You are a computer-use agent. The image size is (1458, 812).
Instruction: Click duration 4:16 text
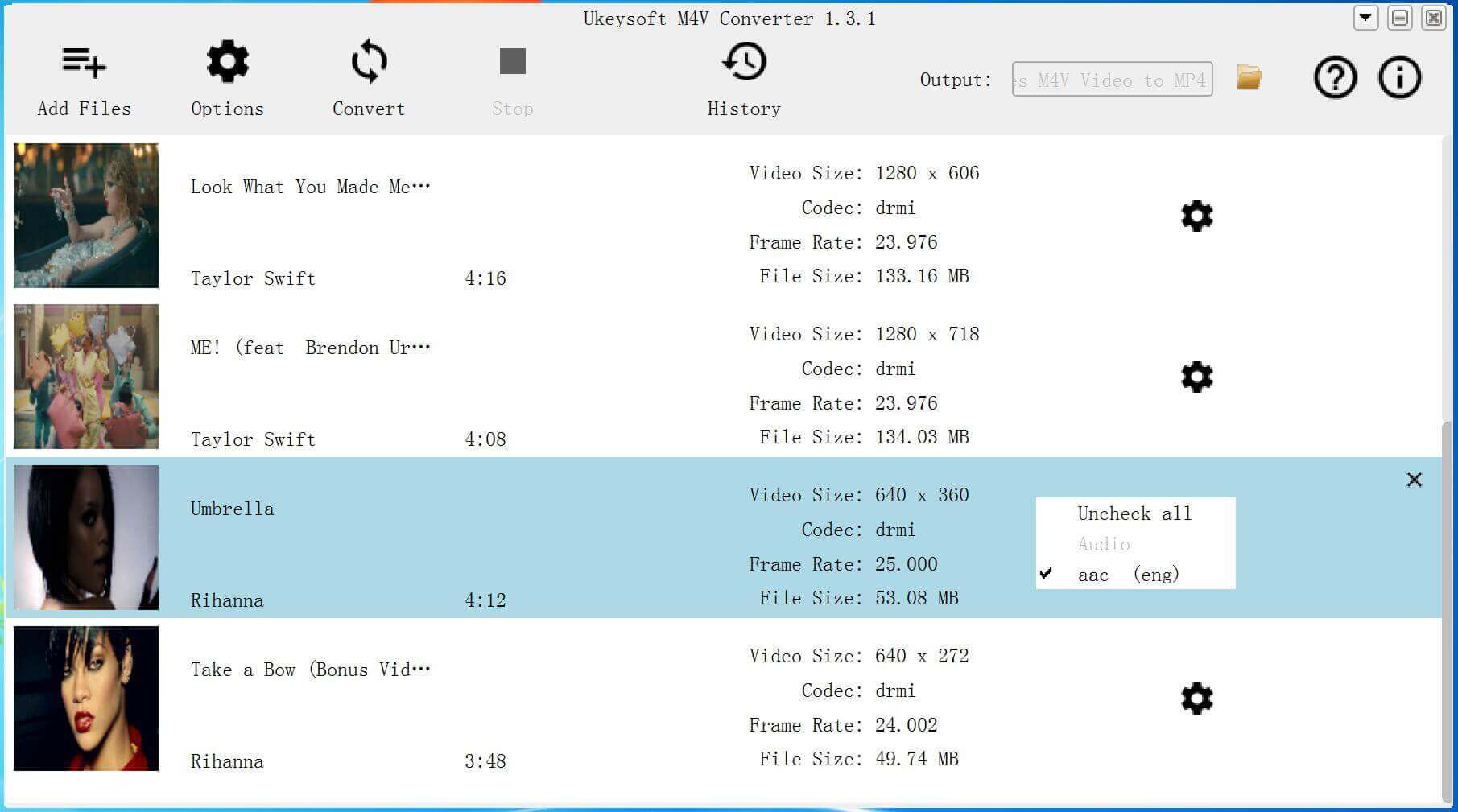(x=485, y=278)
